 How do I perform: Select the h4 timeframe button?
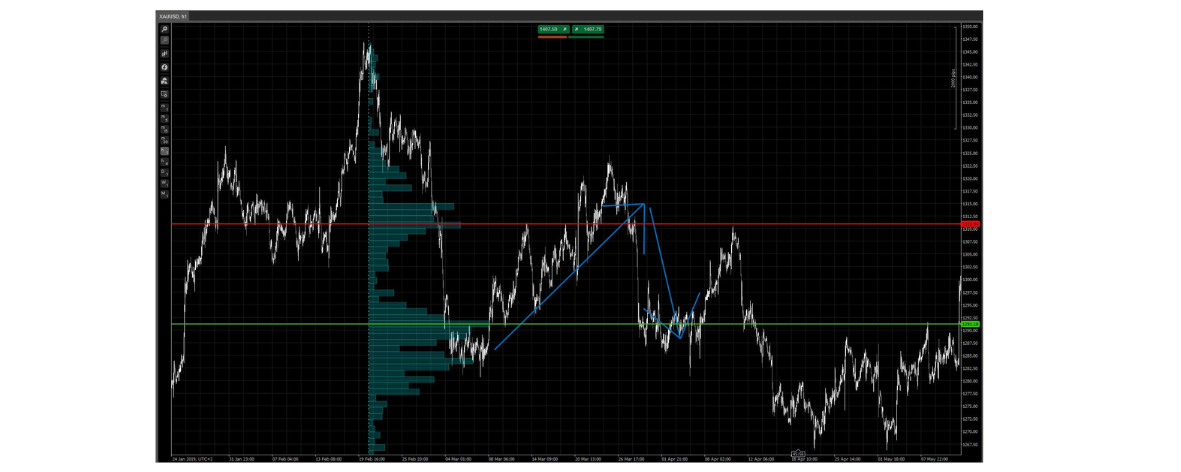pos(164,161)
